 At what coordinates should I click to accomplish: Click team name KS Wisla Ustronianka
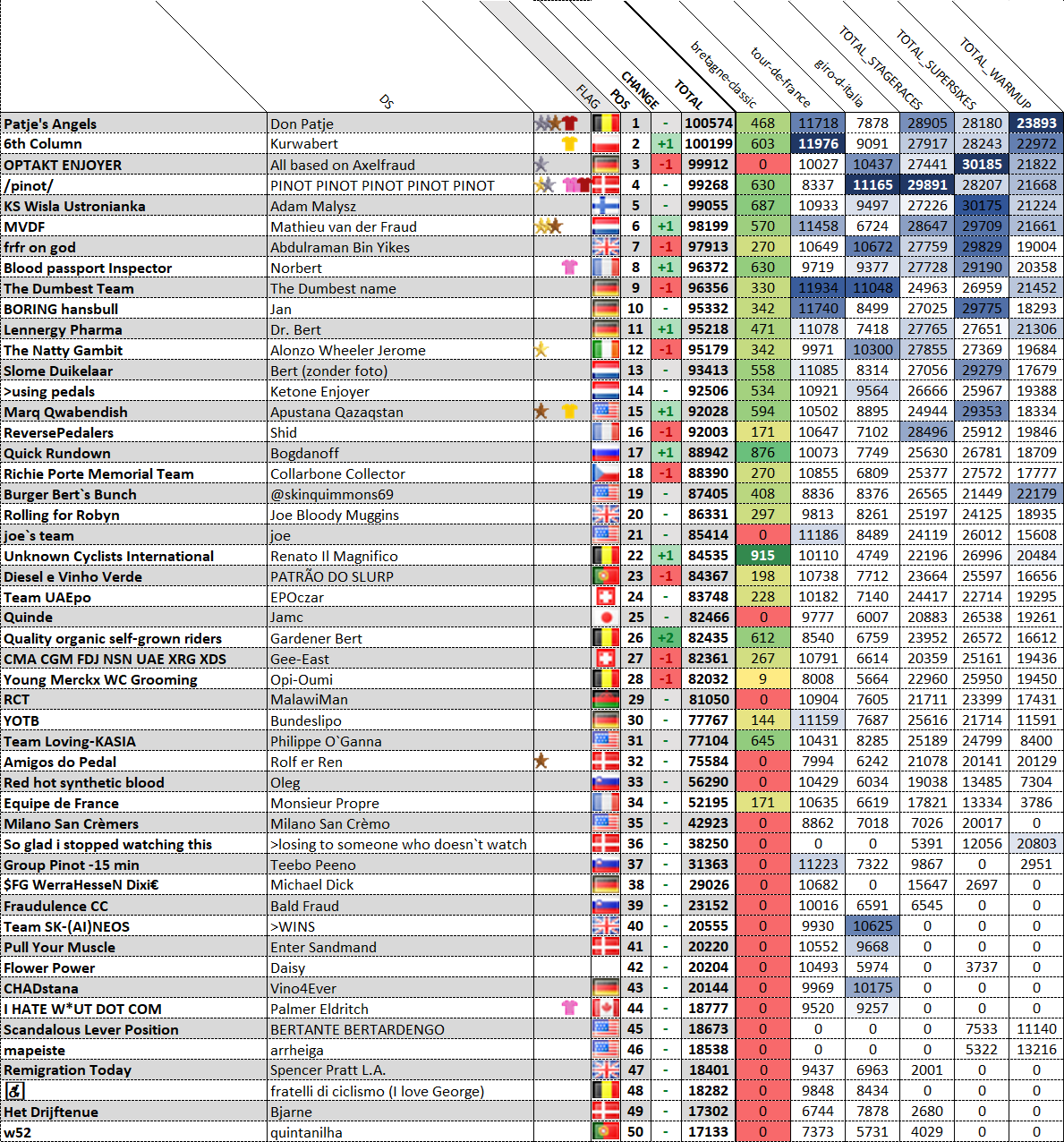[74, 206]
